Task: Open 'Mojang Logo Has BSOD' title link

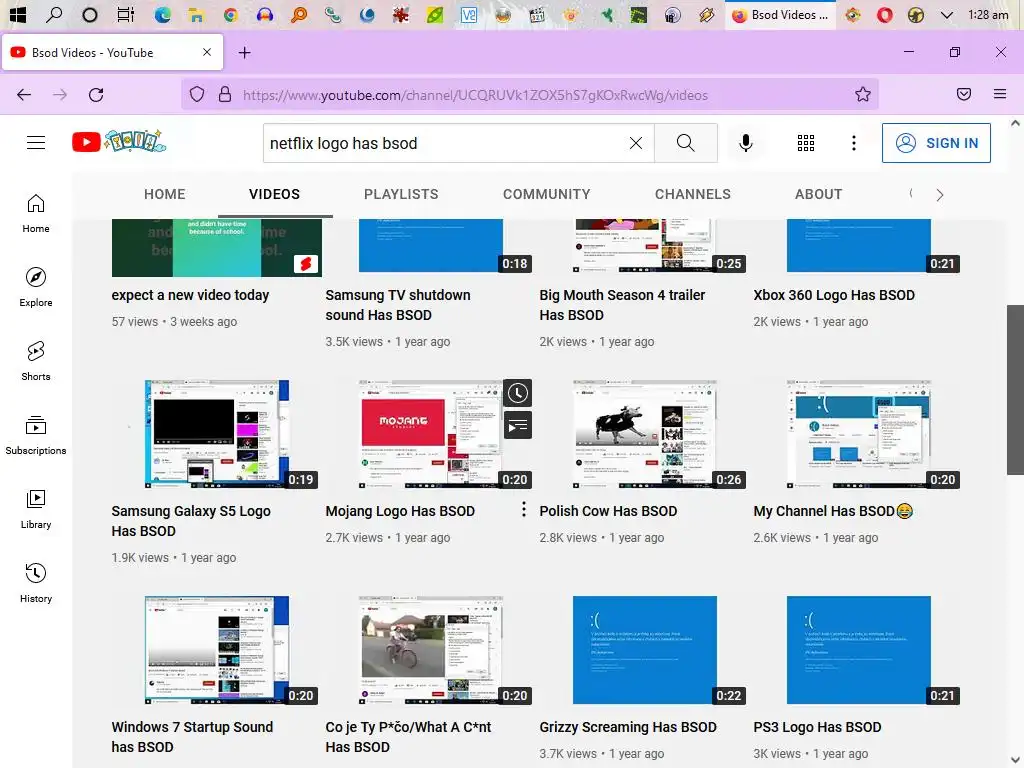Action: coord(400,511)
